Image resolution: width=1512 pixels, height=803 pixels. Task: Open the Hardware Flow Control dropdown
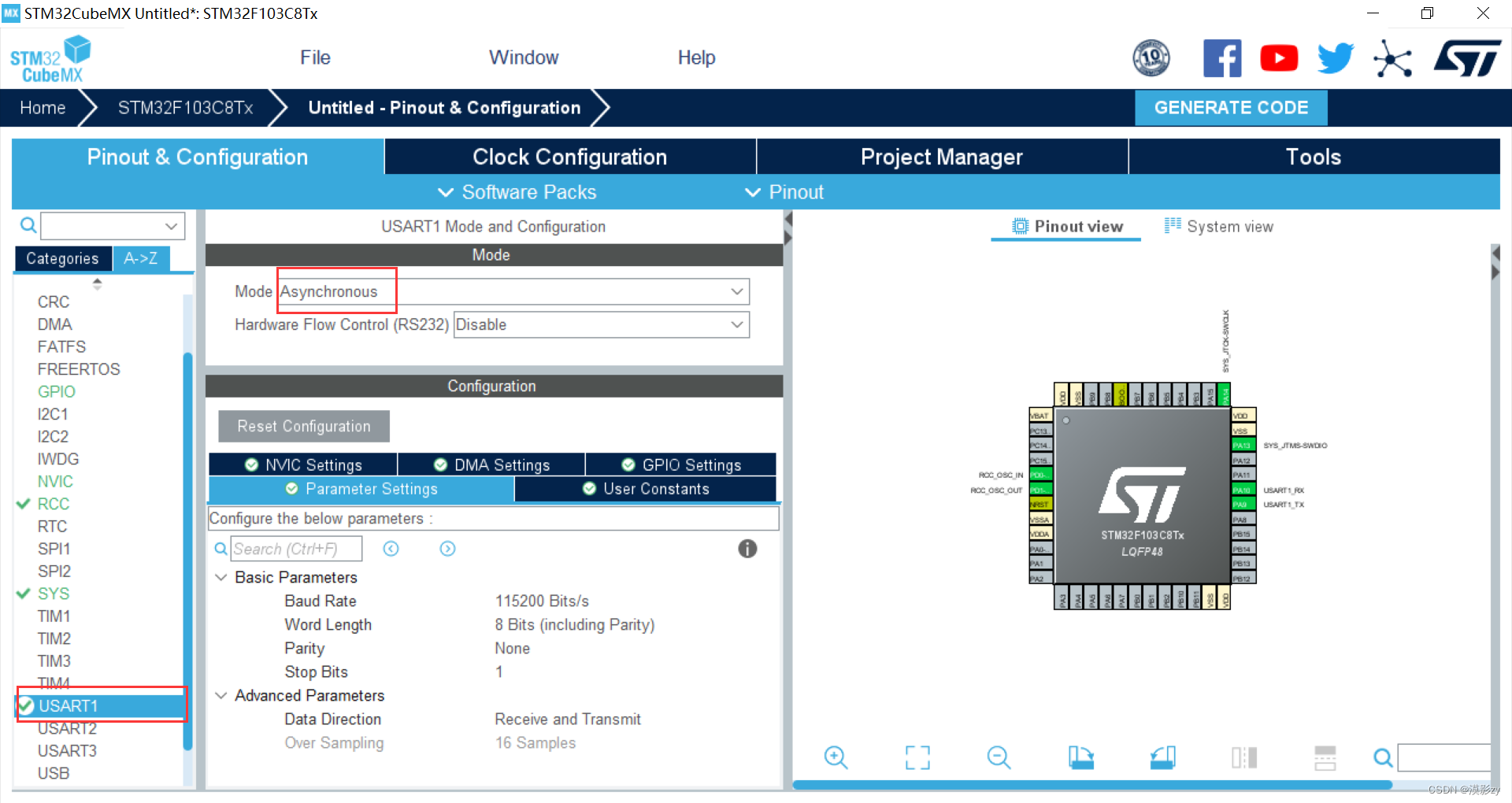(602, 324)
